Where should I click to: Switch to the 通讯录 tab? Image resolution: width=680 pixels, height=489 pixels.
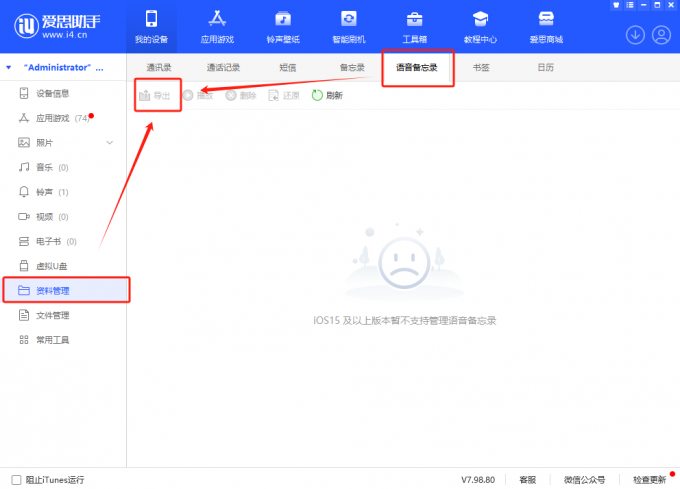159,68
